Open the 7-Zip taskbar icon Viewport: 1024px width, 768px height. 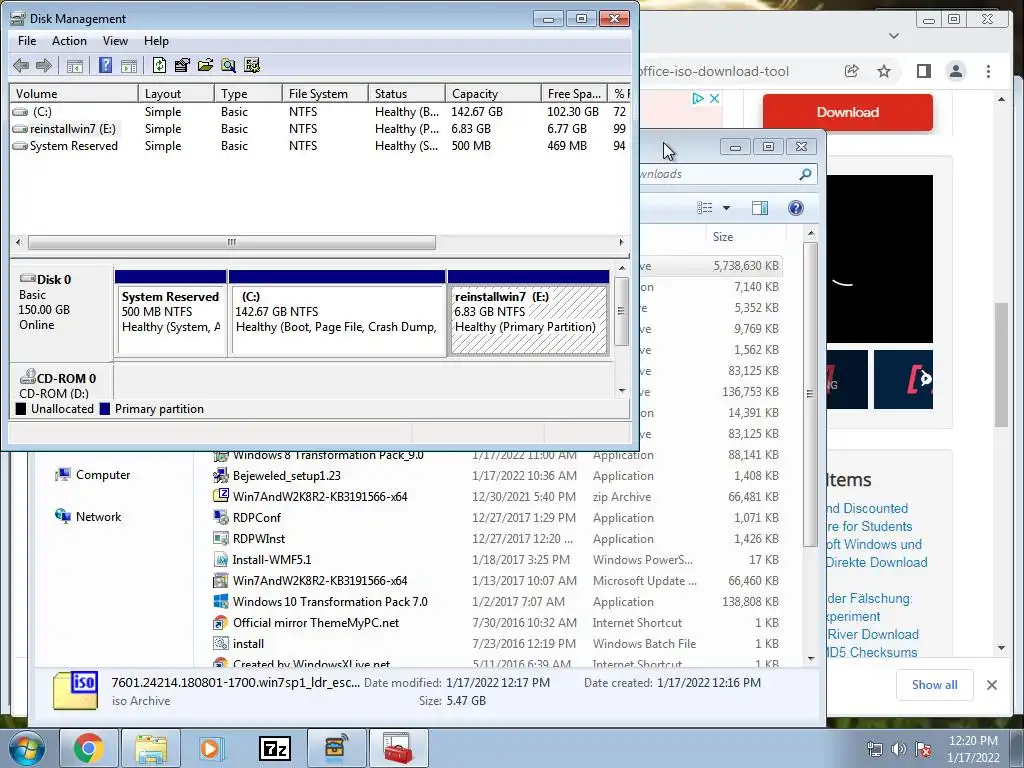tap(275, 748)
